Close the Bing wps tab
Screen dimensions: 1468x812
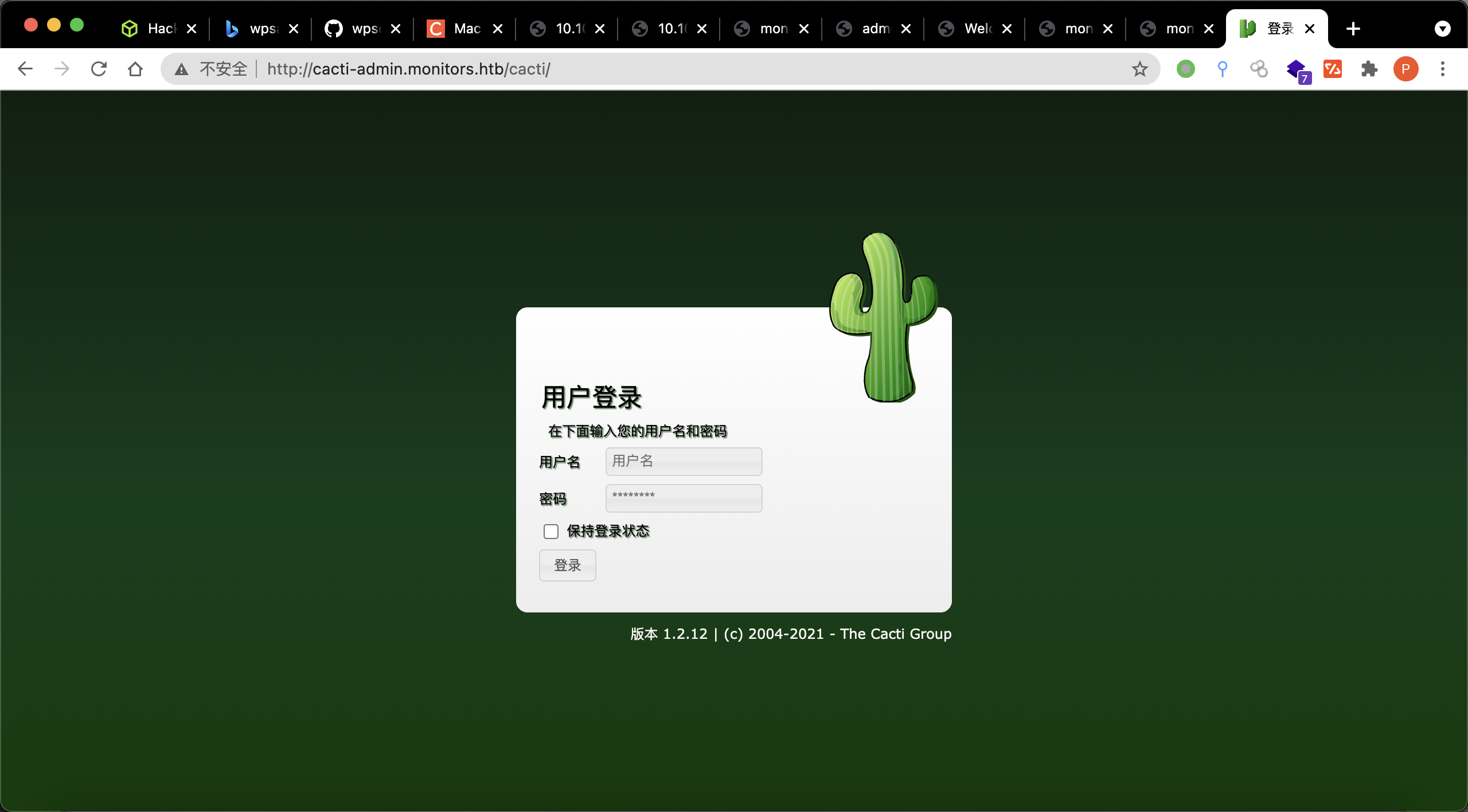pyautogui.click(x=294, y=29)
